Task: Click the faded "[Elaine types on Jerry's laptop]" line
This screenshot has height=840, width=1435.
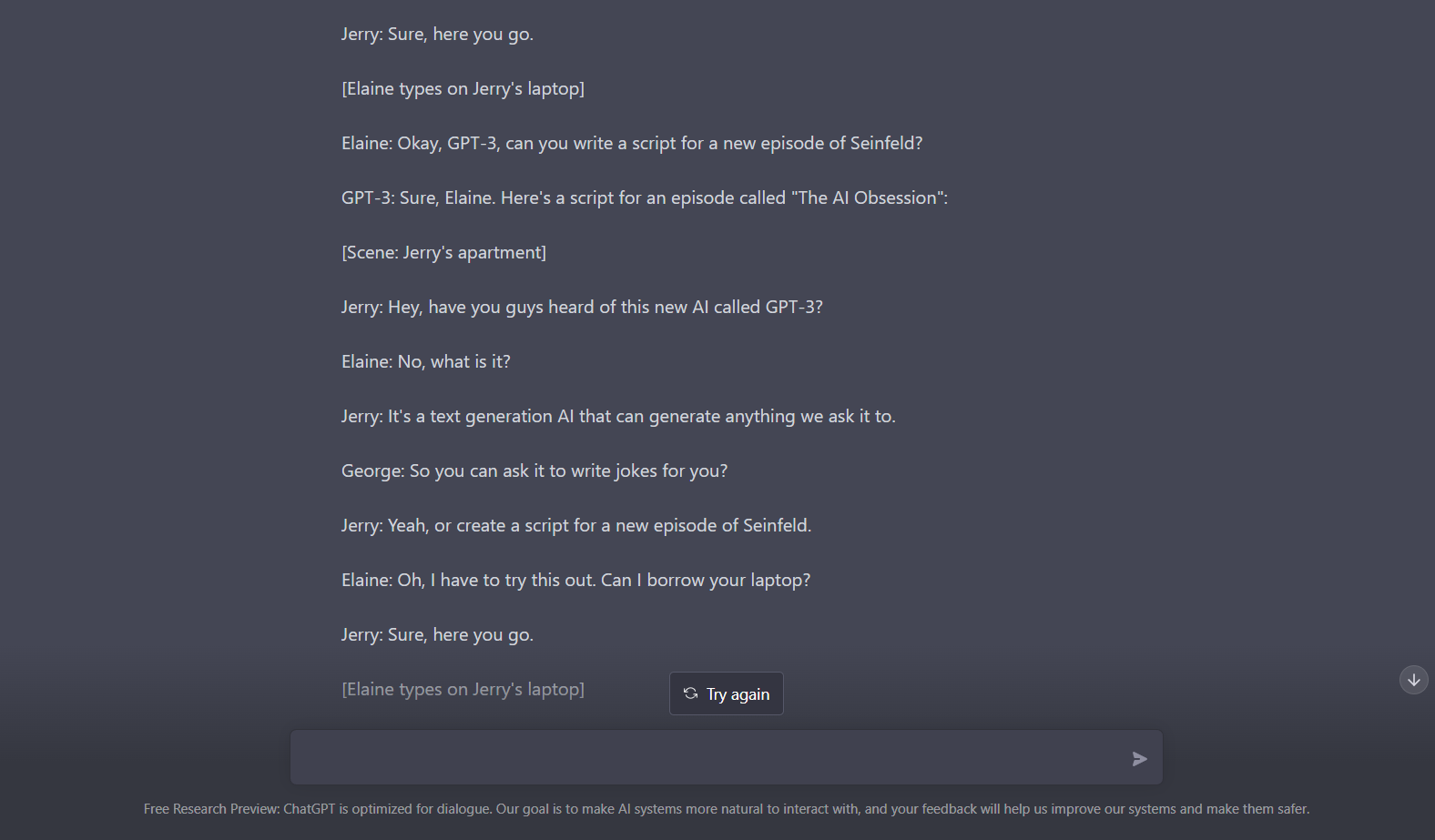Action: coord(463,689)
